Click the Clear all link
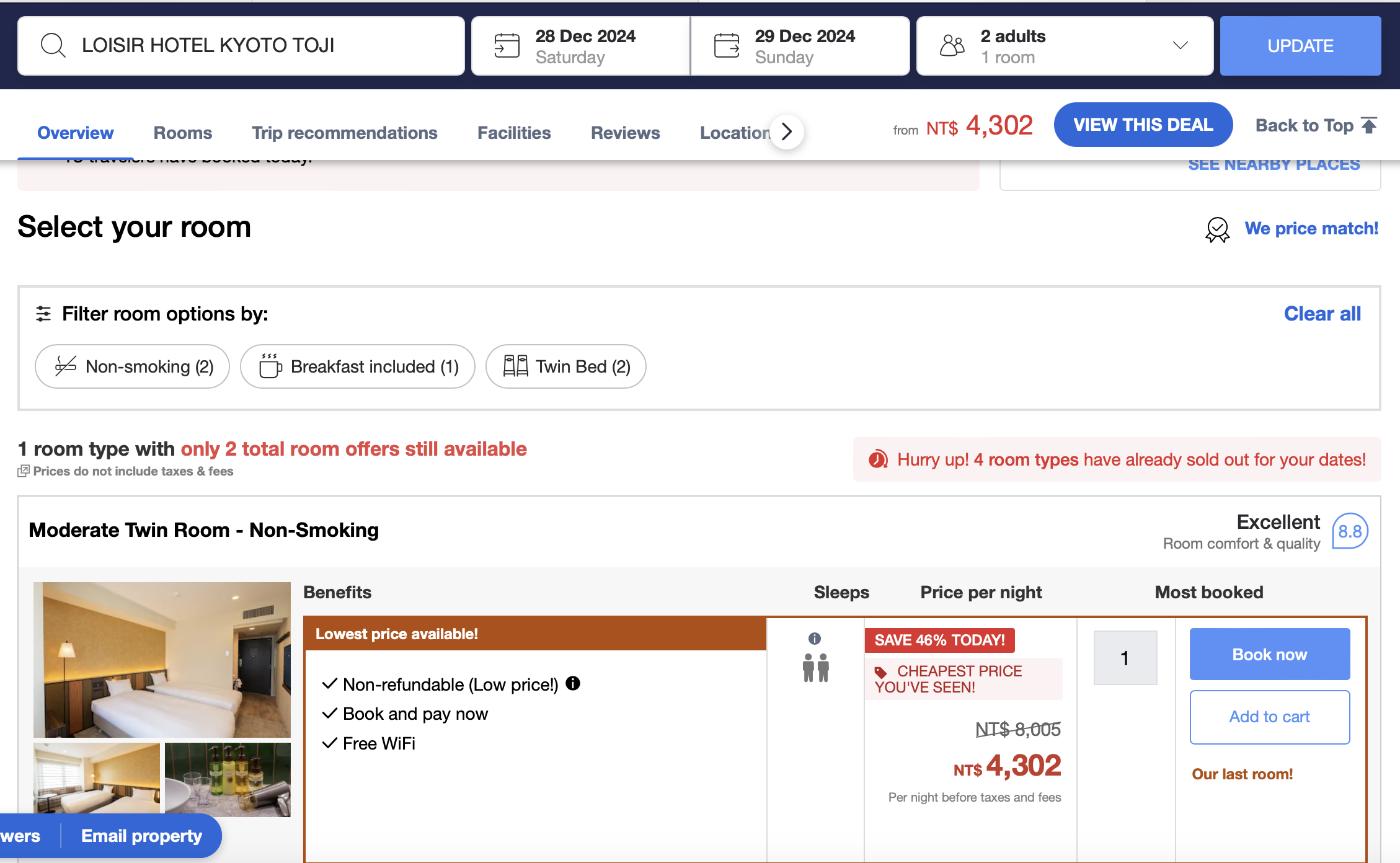1400x863 pixels. (x=1322, y=314)
